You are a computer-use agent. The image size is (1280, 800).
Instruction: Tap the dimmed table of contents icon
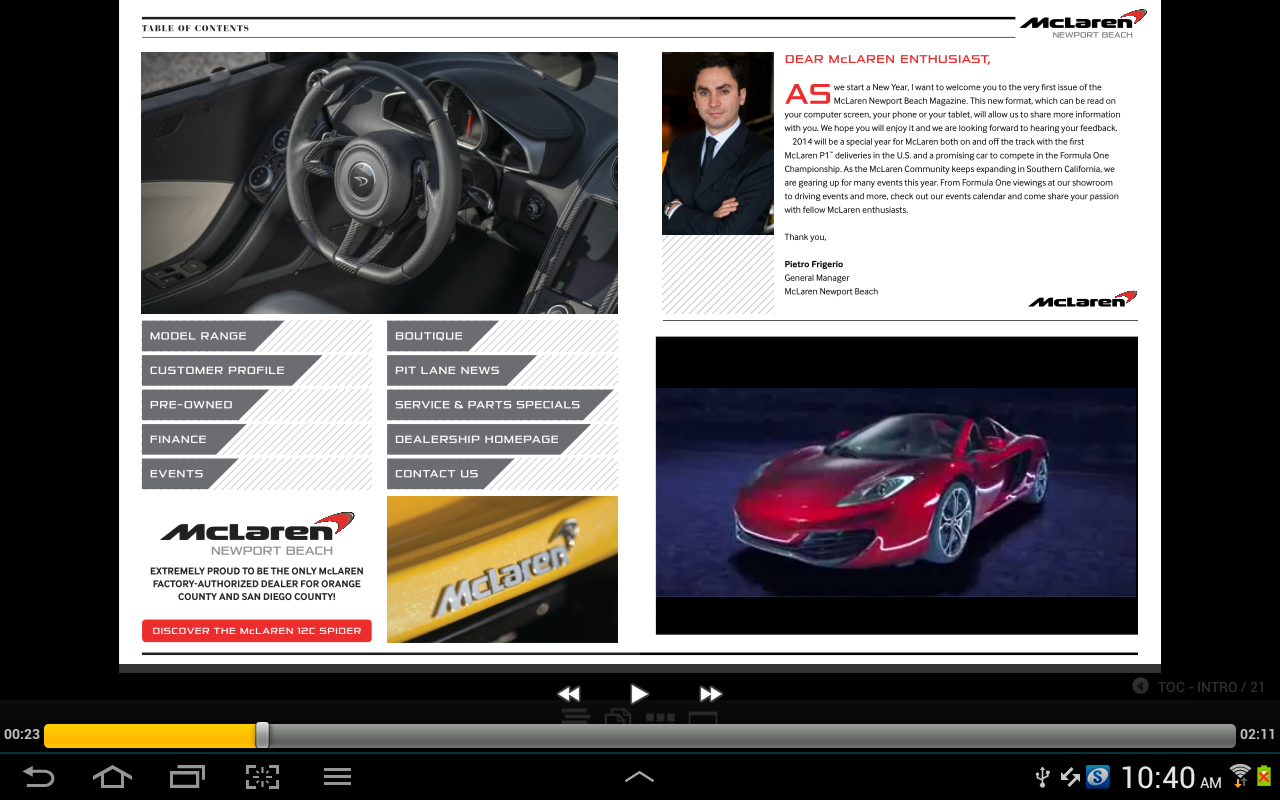(575, 716)
